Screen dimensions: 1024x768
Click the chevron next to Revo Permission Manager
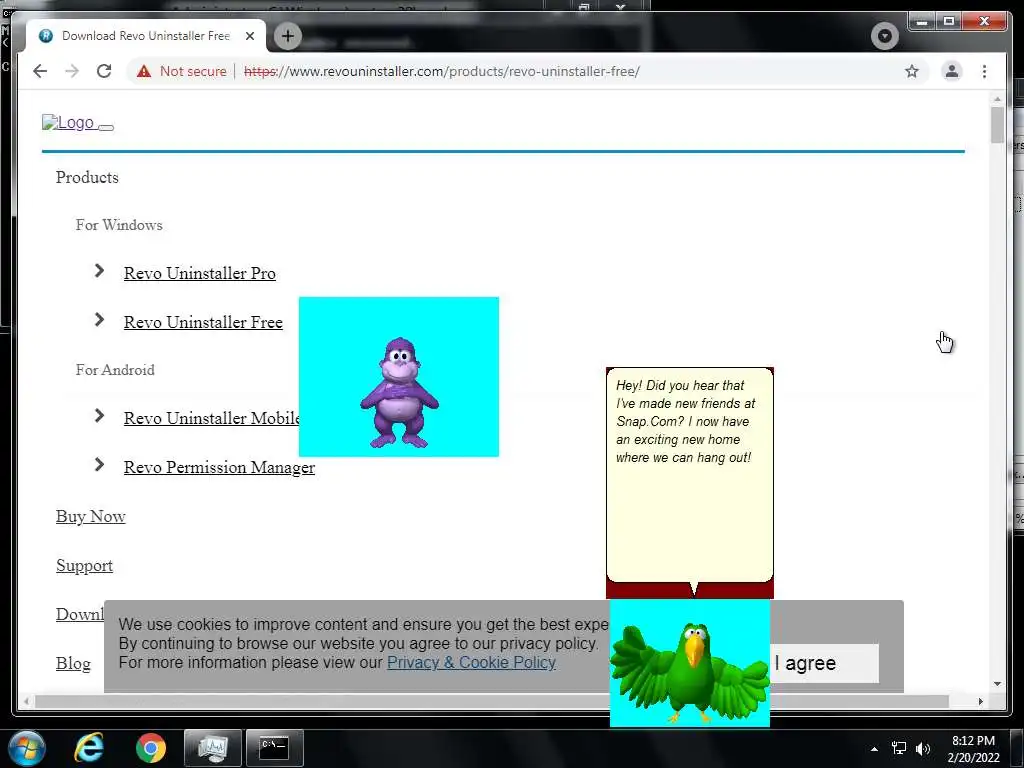pos(99,464)
